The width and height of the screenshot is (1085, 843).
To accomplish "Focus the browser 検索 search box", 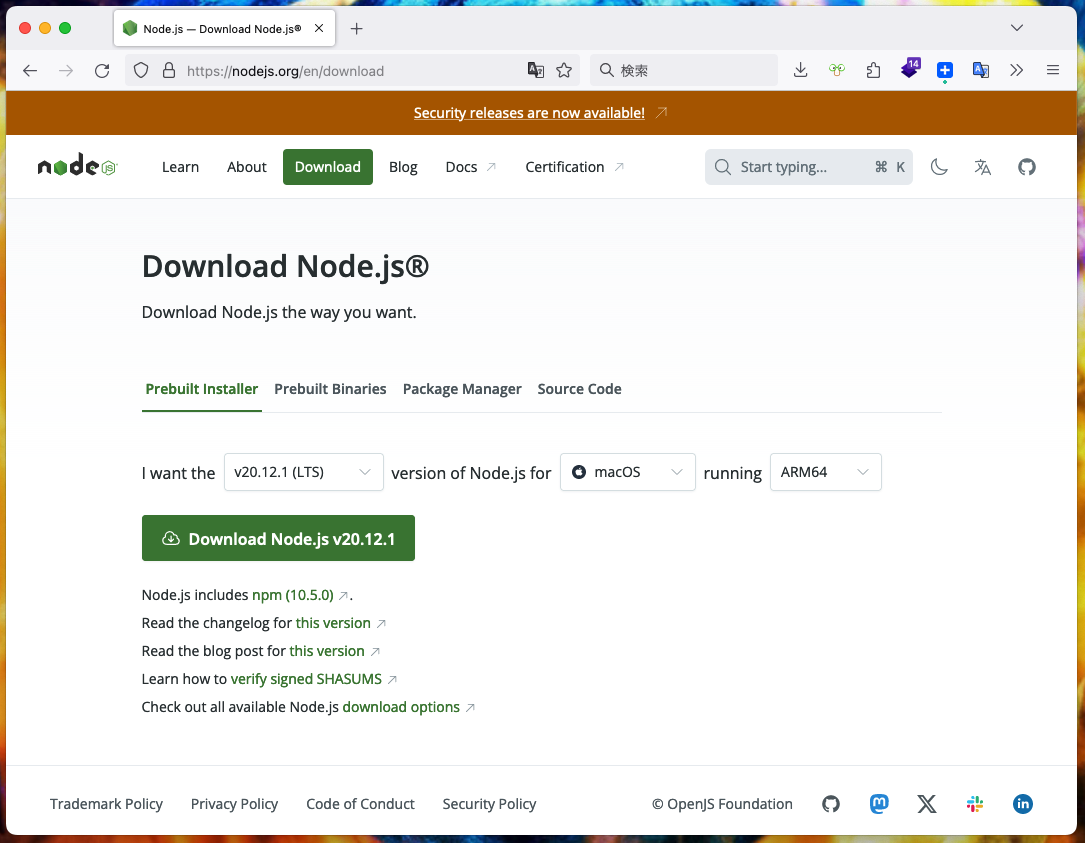I will 684,70.
